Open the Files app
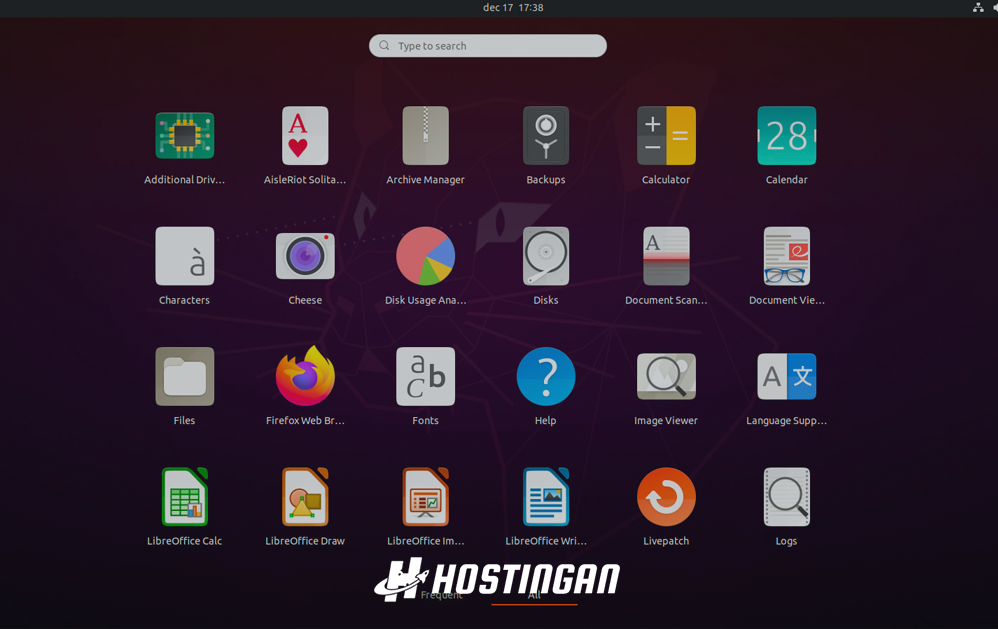The width and height of the screenshot is (998, 629). click(x=185, y=376)
